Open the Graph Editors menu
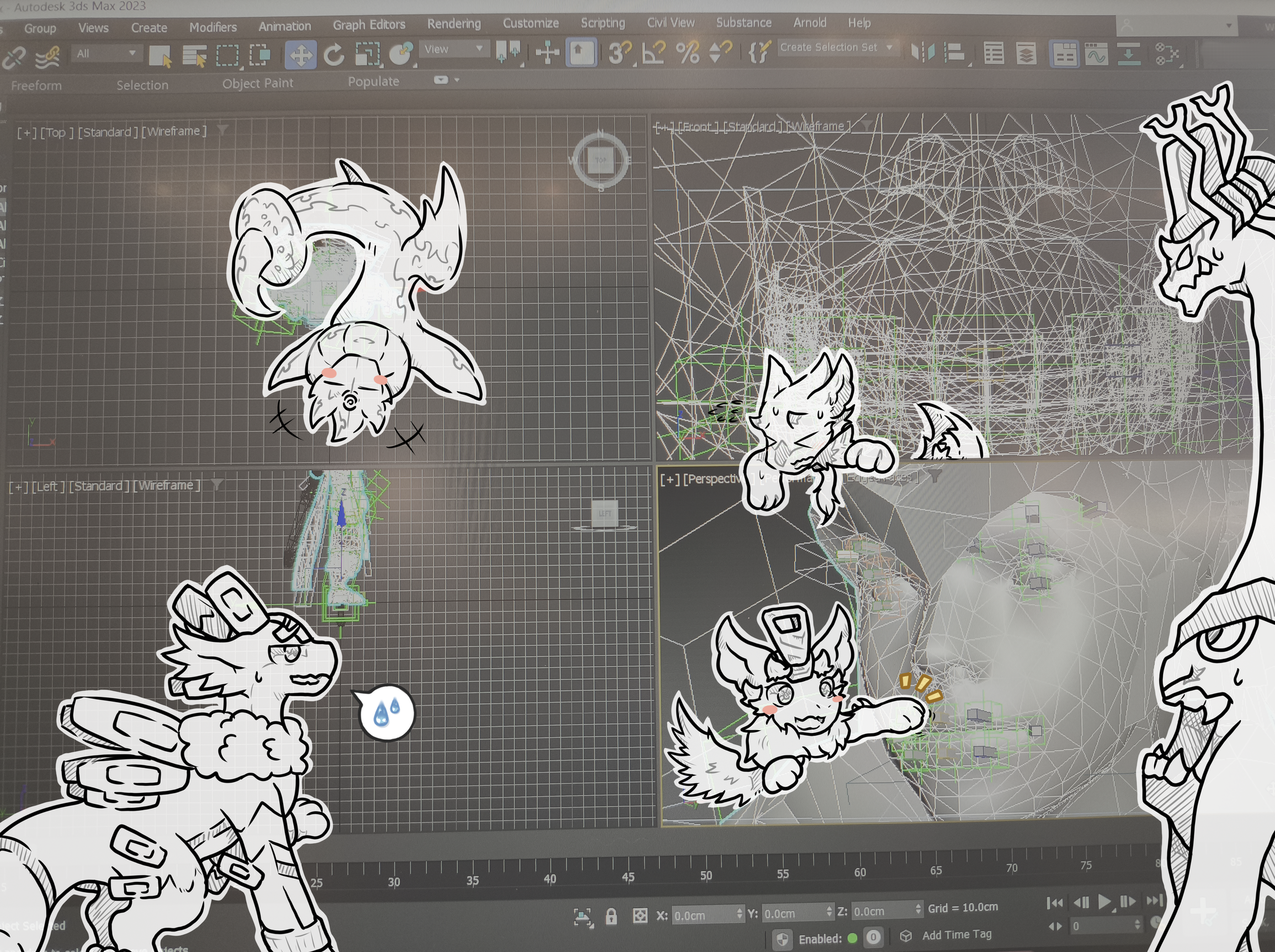The width and height of the screenshot is (1275, 952). pyautogui.click(x=369, y=25)
